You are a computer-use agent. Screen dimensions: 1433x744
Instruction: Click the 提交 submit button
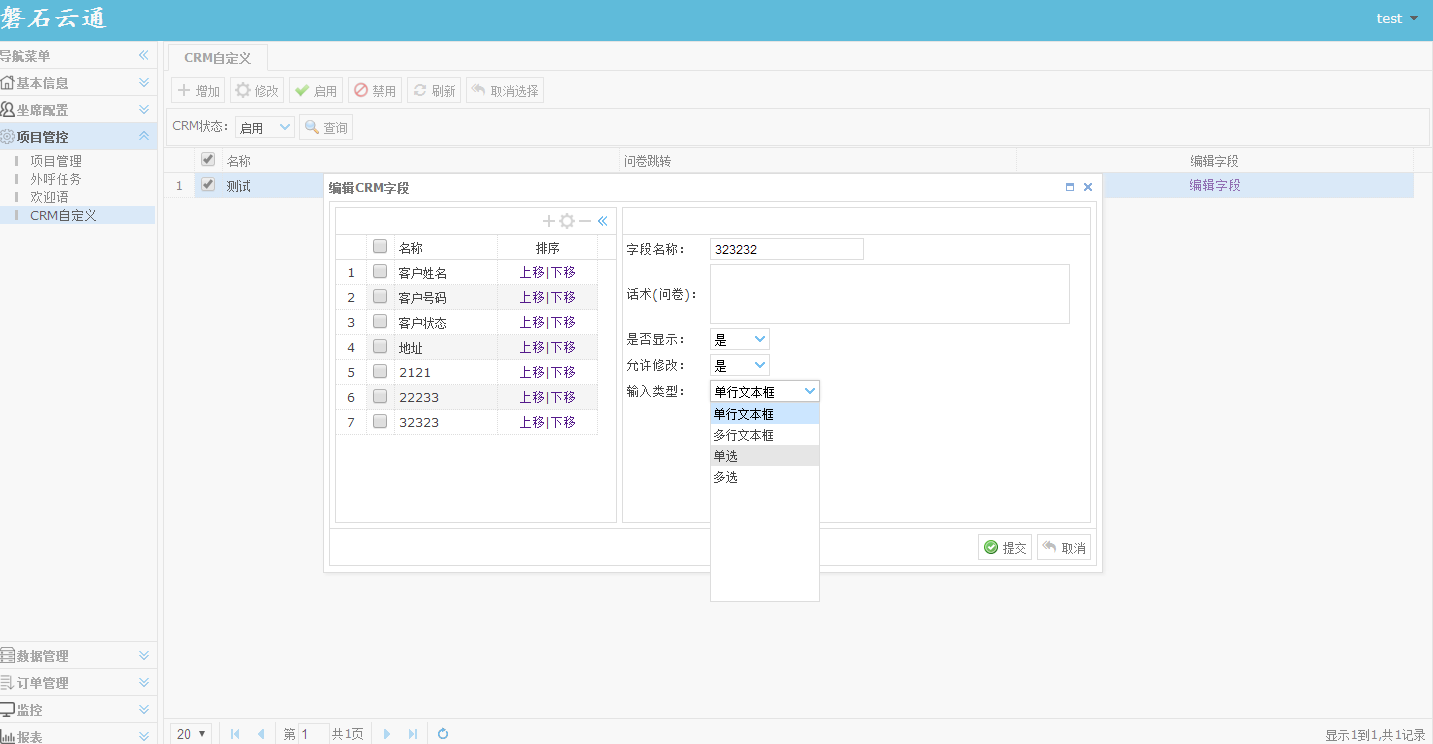coord(1005,547)
